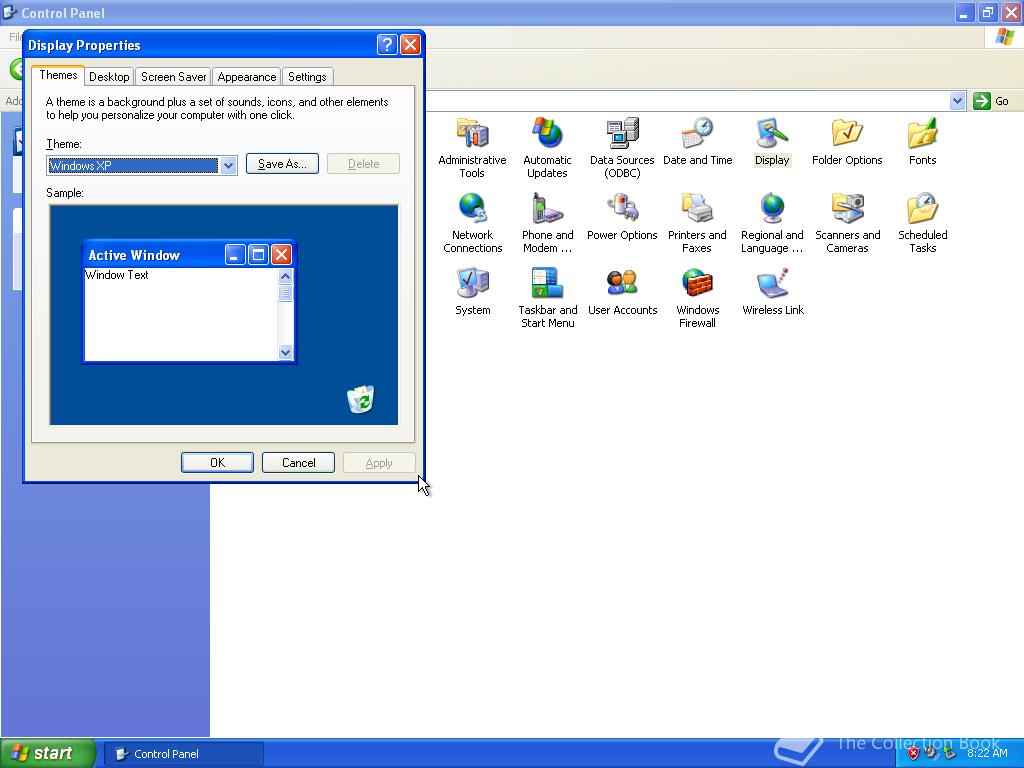Screen dimensions: 1024x768
Task: Open the Fonts folder icon
Action: [x=922, y=133]
